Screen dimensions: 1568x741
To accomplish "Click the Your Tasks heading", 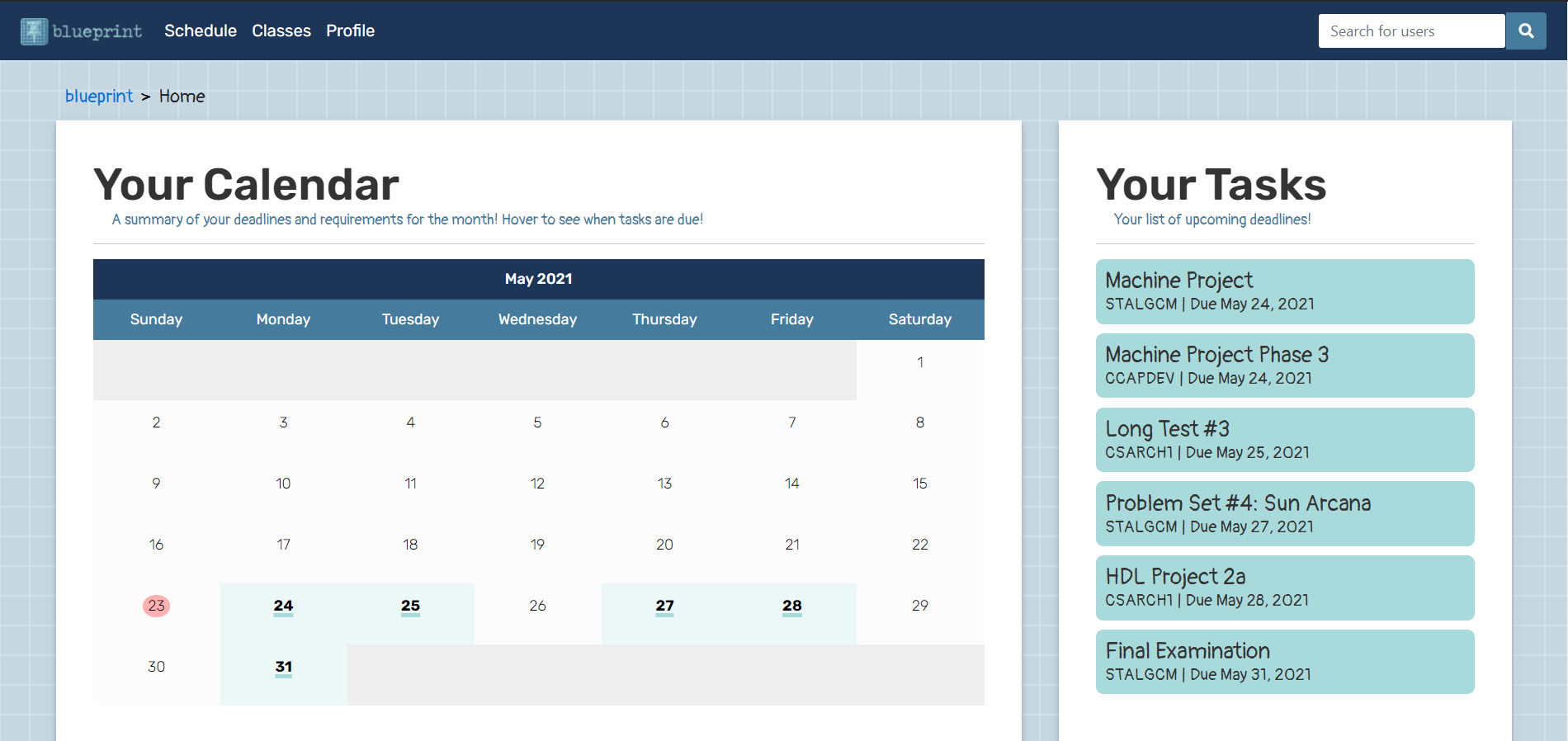I will pos(1211,184).
